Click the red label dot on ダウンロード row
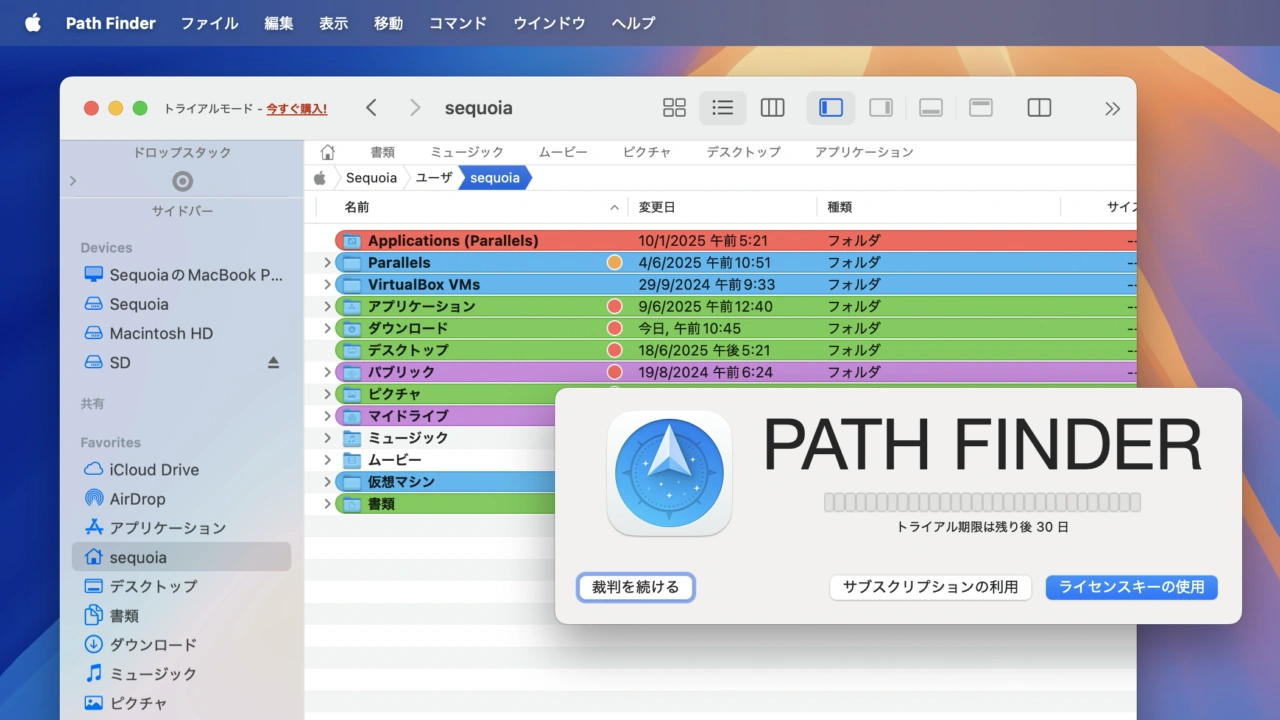The height and width of the screenshot is (720, 1280). (614, 328)
